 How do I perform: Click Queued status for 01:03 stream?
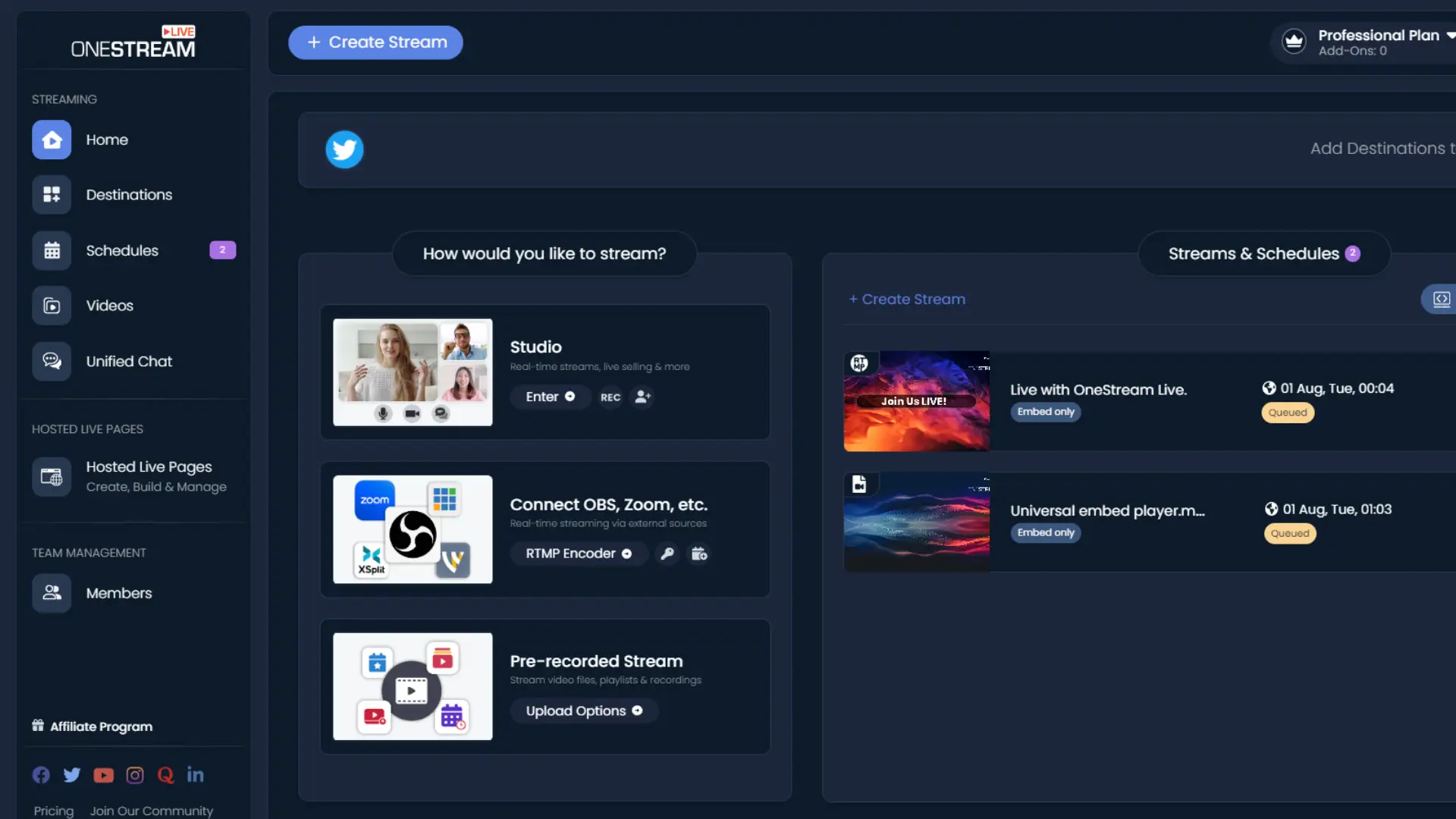click(x=1290, y=533)
